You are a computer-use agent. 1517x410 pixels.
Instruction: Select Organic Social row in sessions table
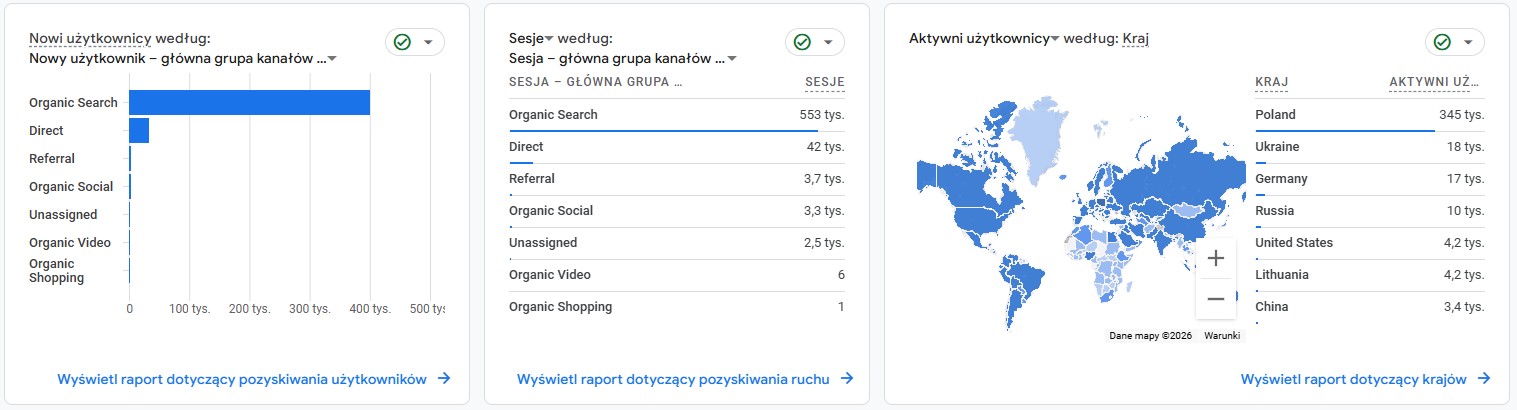click(x=677, y=211)
